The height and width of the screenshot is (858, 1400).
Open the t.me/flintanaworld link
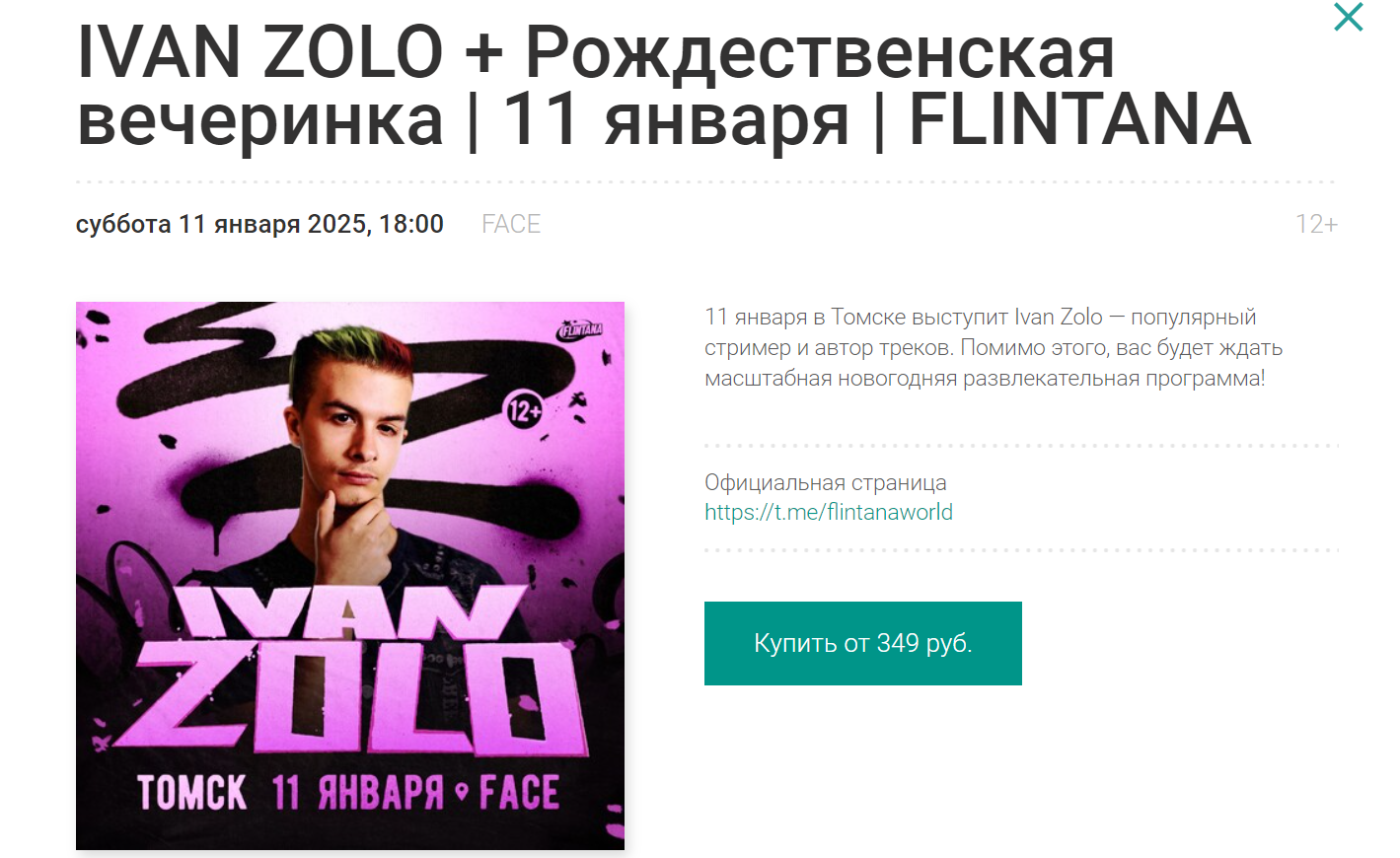click(829, 512)
